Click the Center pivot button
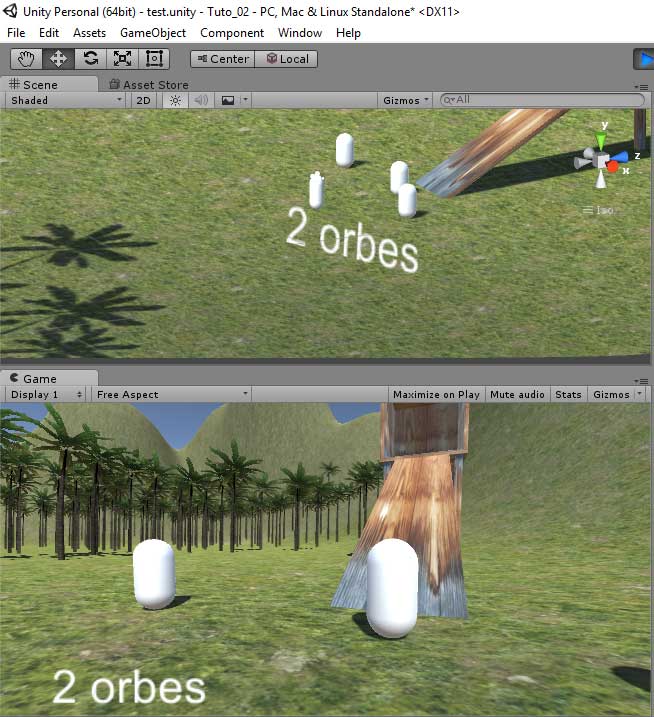This screenshot has height=717, width=654. point(222,59)
